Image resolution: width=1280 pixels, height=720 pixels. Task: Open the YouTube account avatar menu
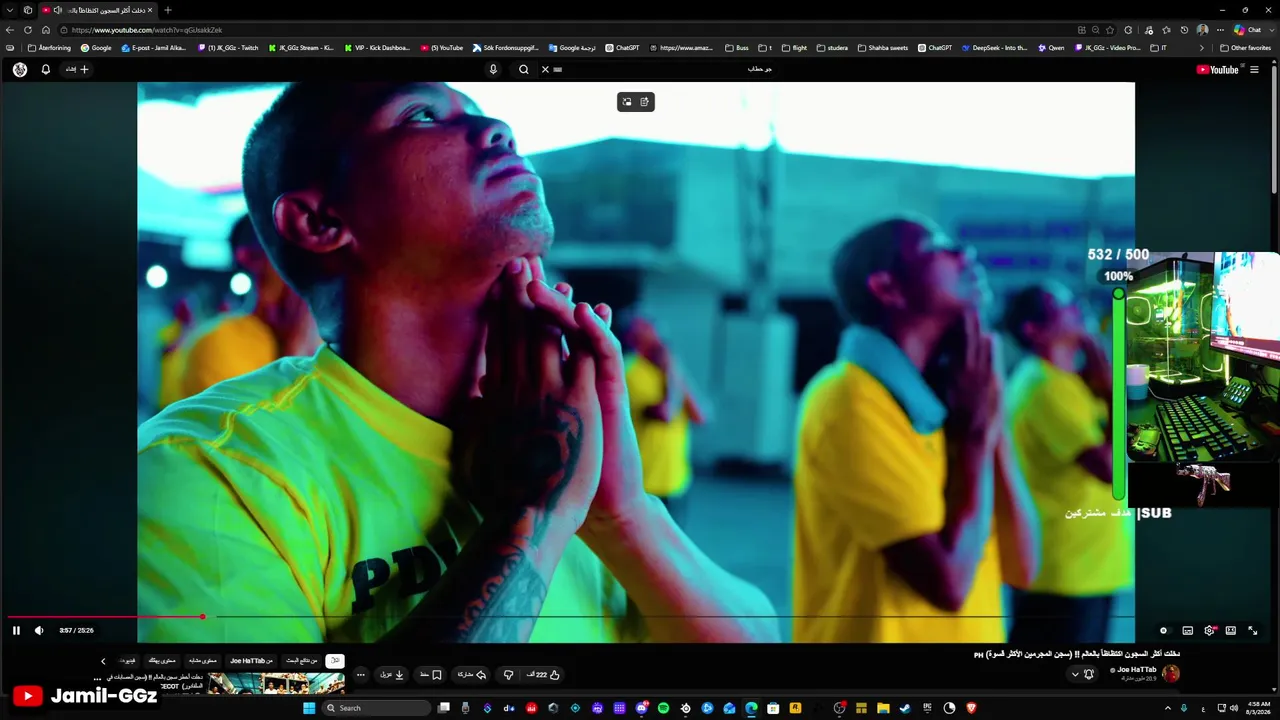click(20, 70)
